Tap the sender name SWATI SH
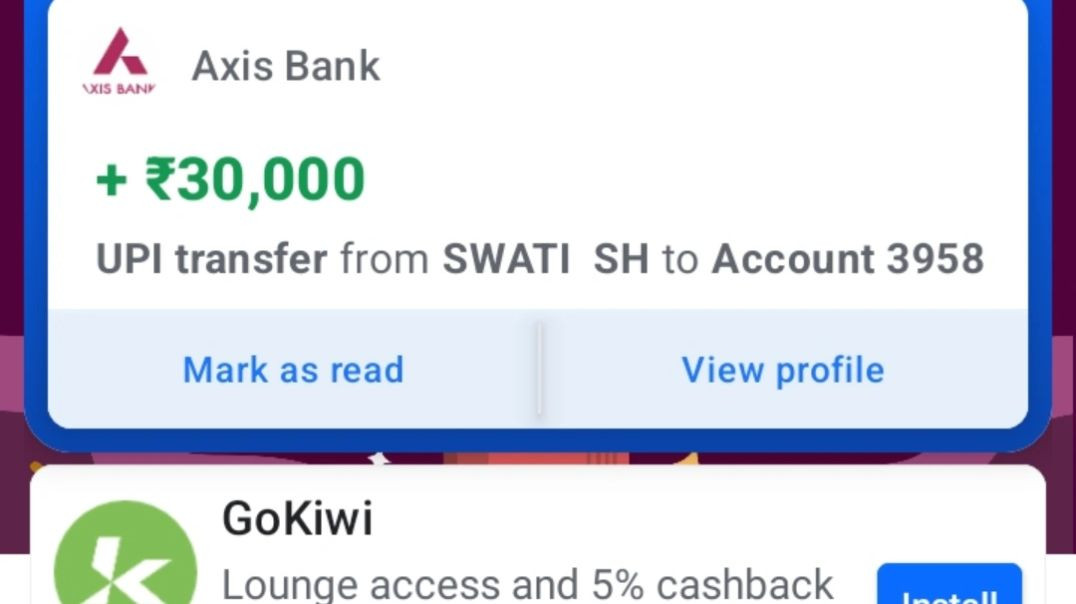 pyautogui.click(x=546, y=260)
